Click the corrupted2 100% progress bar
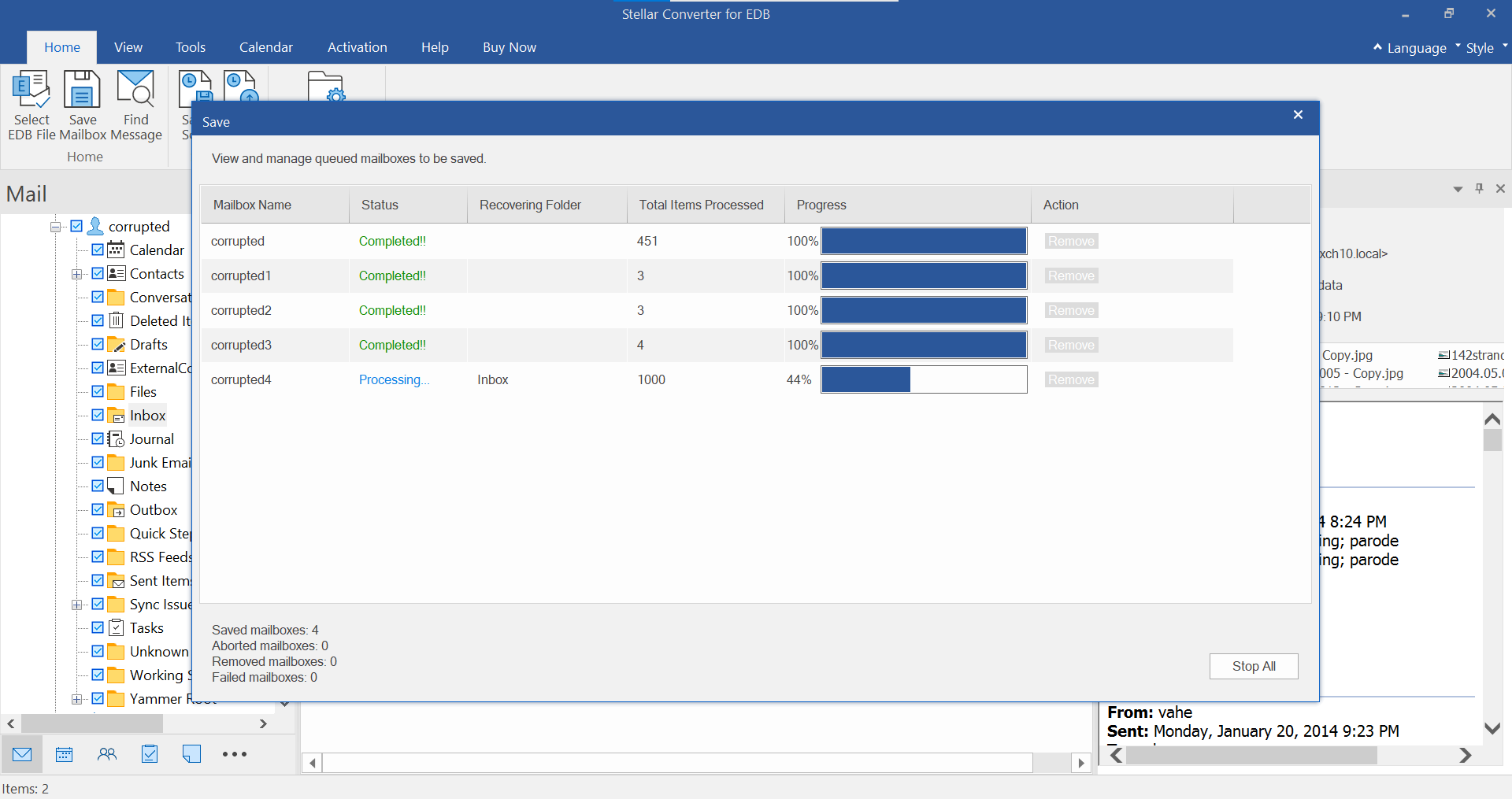This screenshot has width=1512, height=799. pos(924,310)
